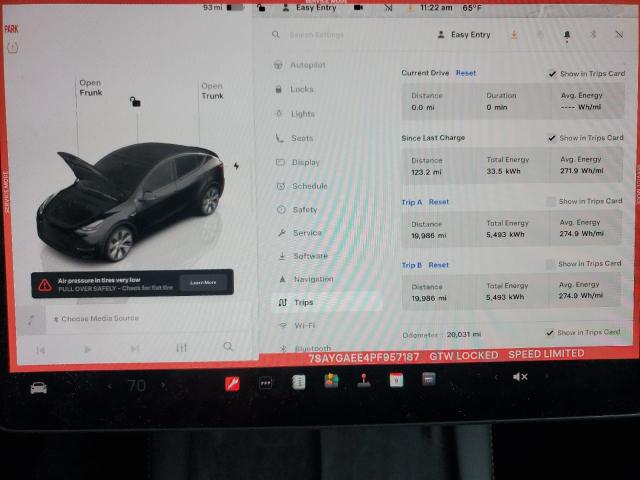Open the Wi-Fi settings menu
Viewport: 640px width, 480px height.
(x=297, y=325)
